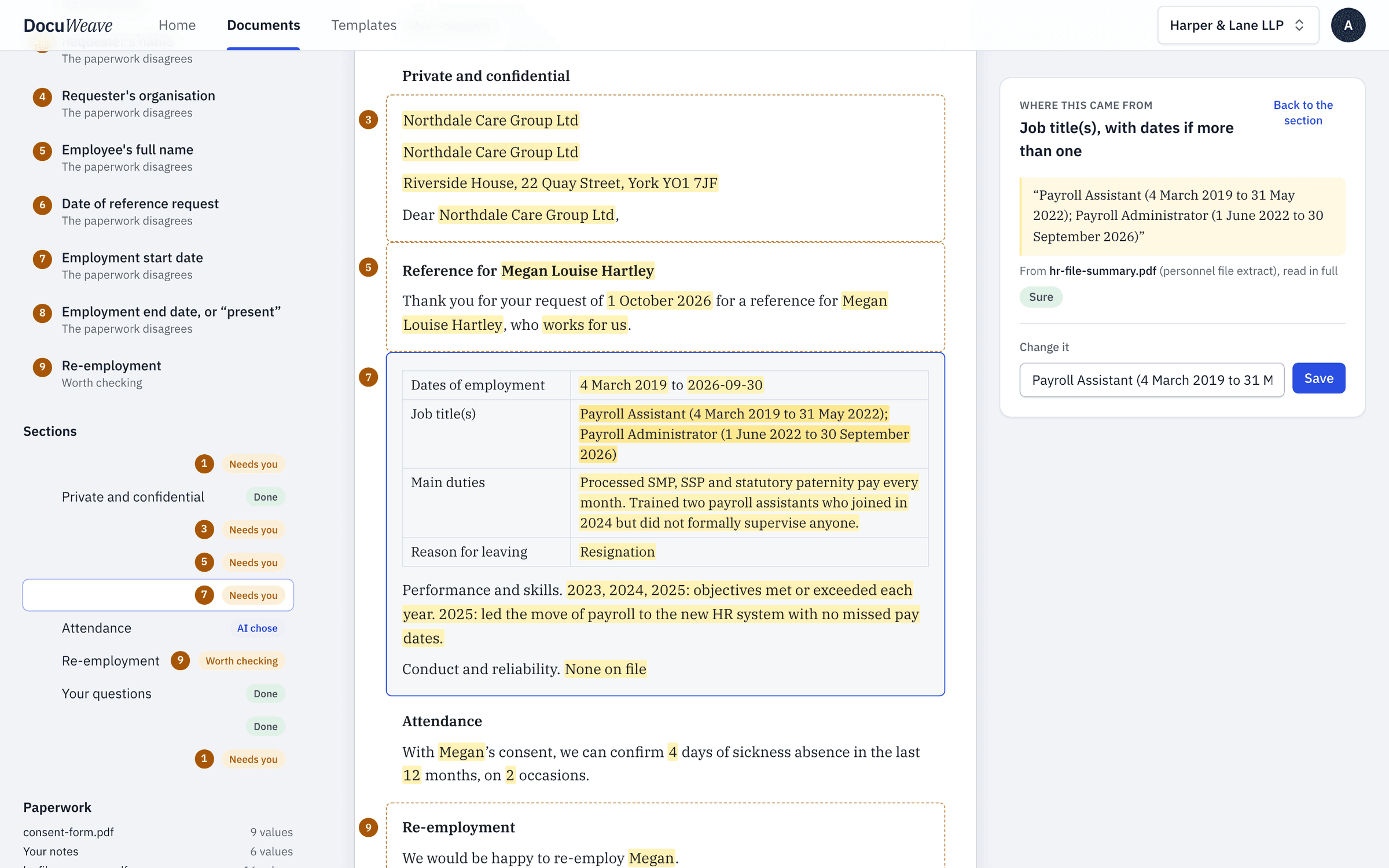Screen dimensions: 1389x868
Task: Open the user avatar menu
Action: (x=1348, y=25)
